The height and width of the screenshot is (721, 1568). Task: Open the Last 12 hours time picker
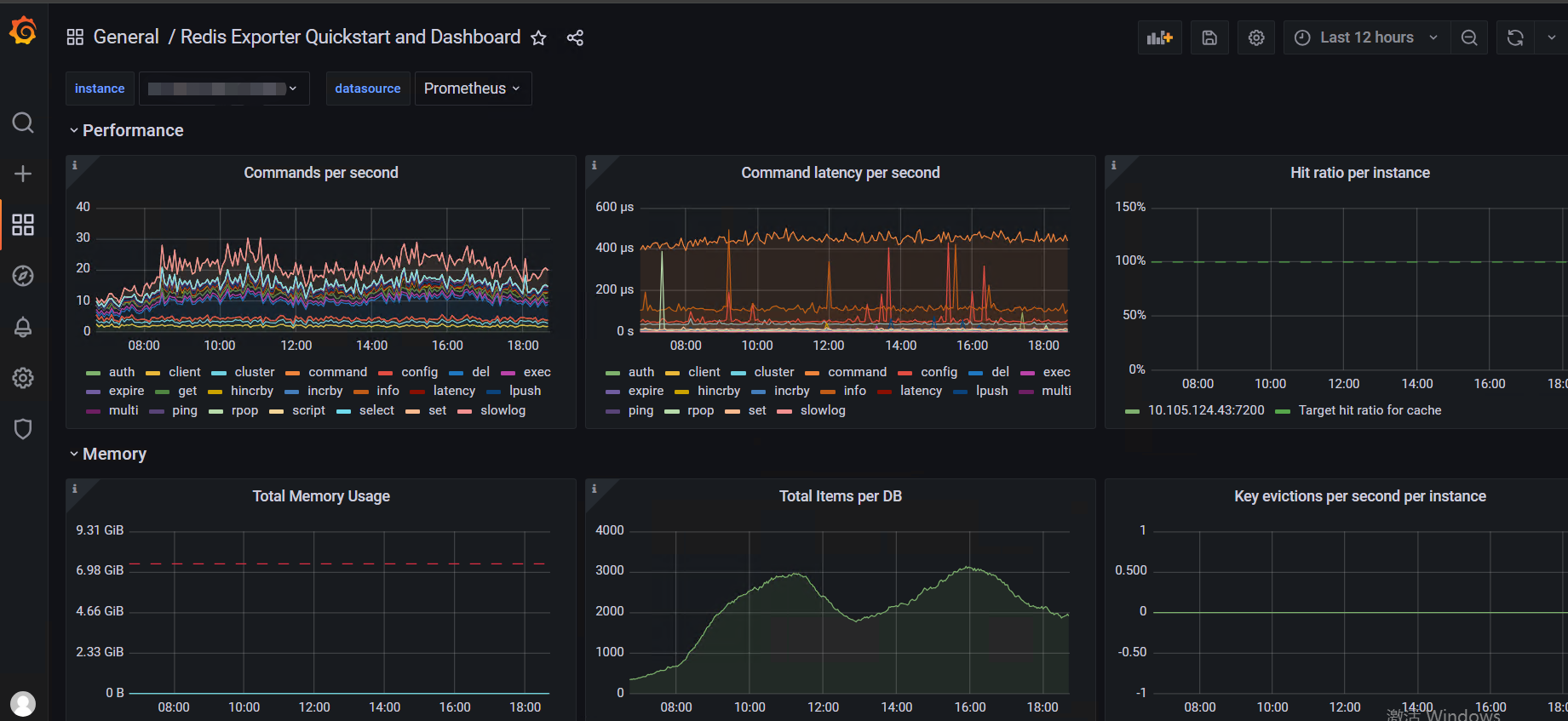tap(1366, 37)
